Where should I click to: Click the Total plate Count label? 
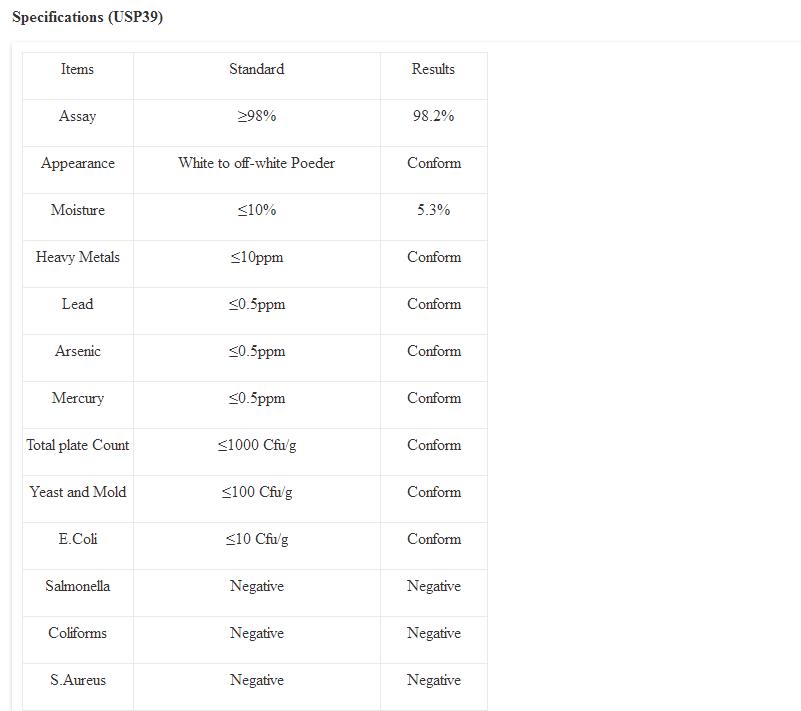point(77,445)
